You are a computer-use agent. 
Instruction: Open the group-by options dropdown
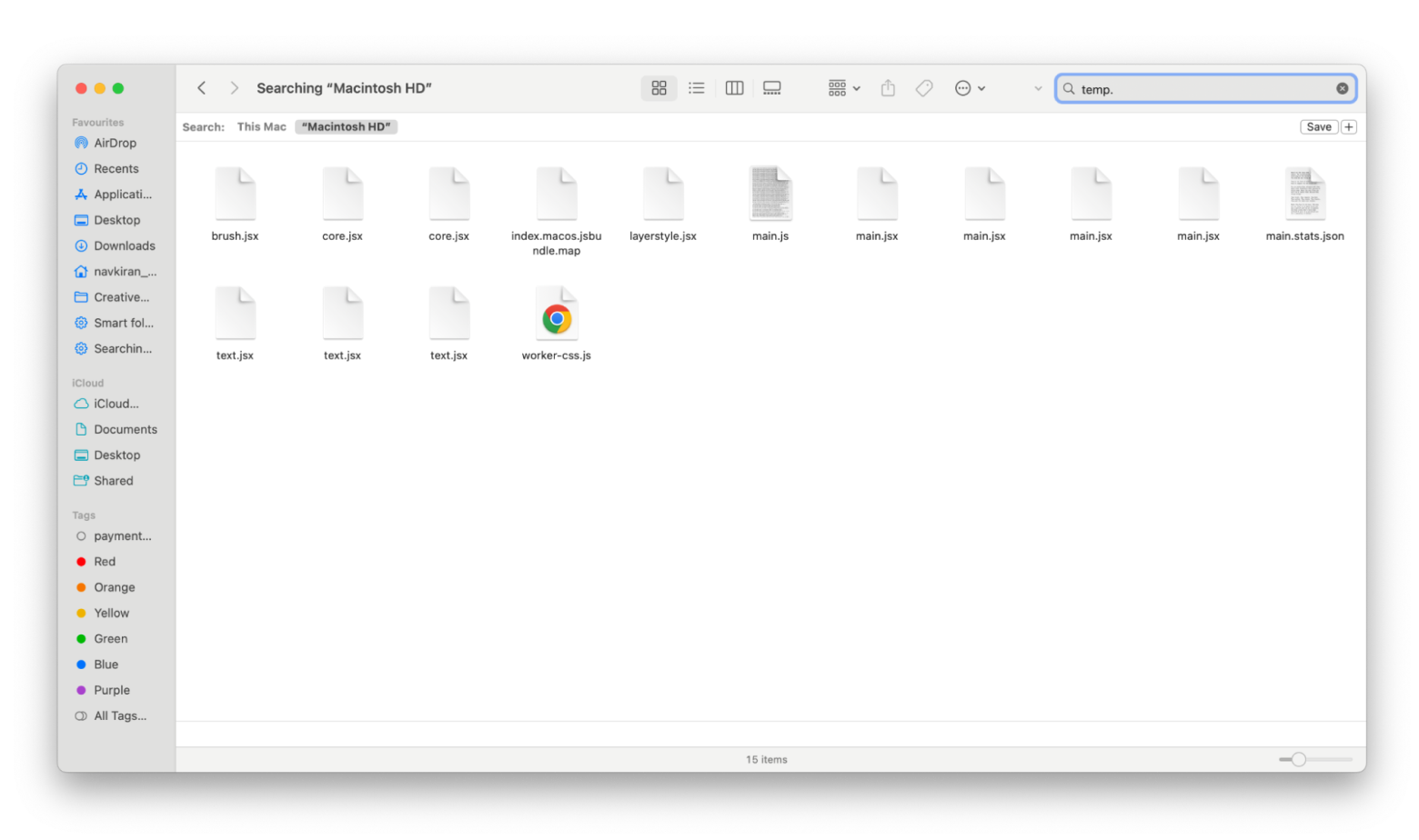pyautogui.click(x=844, y=88)
